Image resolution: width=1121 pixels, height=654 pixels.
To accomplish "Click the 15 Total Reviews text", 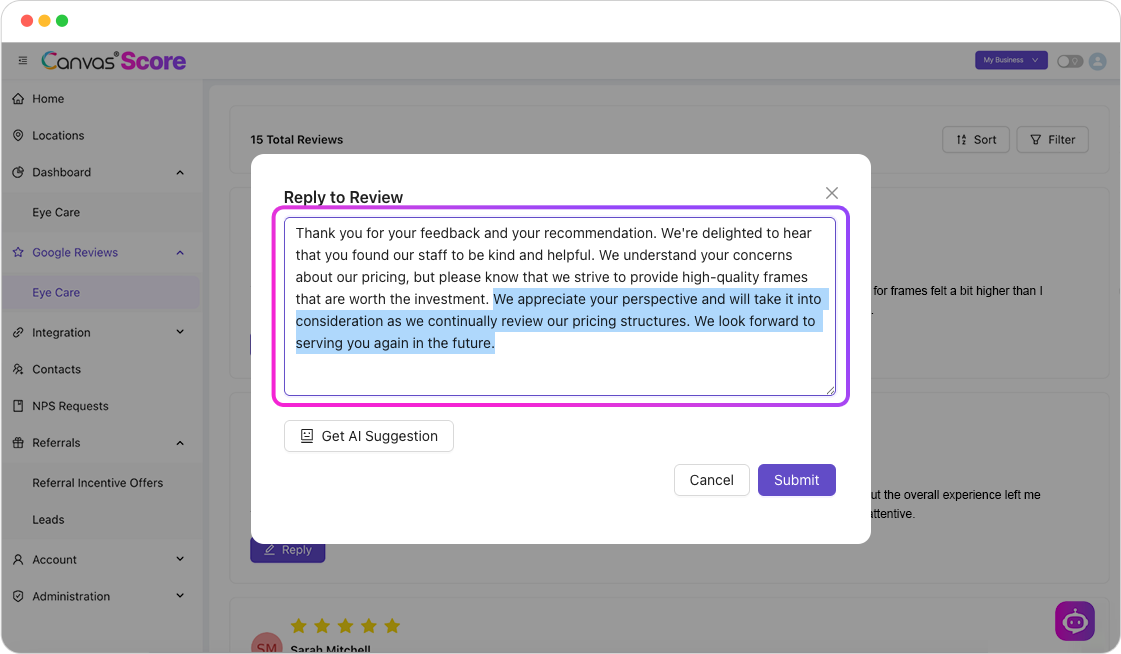I will pos(297,139).
